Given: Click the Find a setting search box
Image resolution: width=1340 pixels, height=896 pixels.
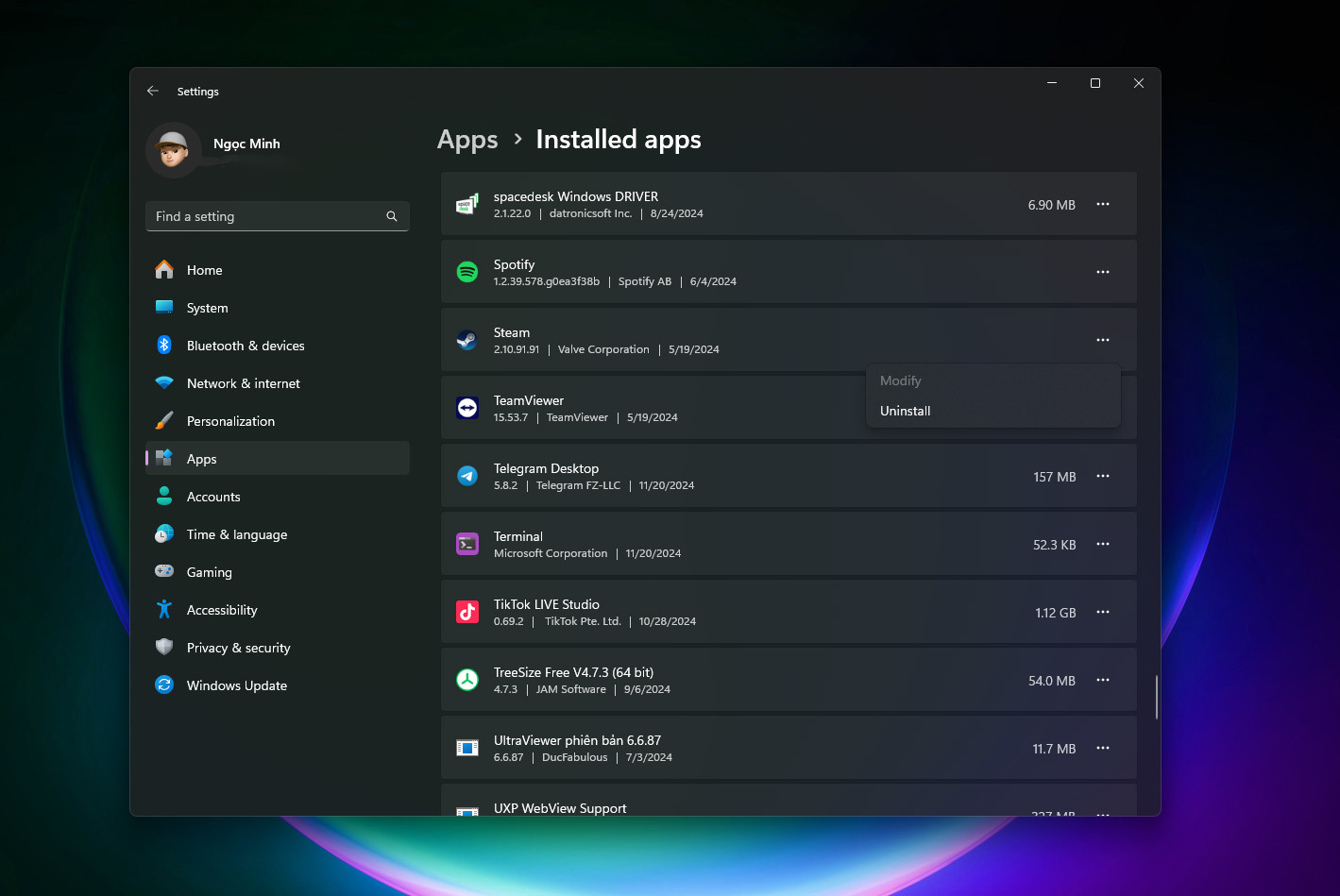Looking at the screenshot, I should [278, 216].
